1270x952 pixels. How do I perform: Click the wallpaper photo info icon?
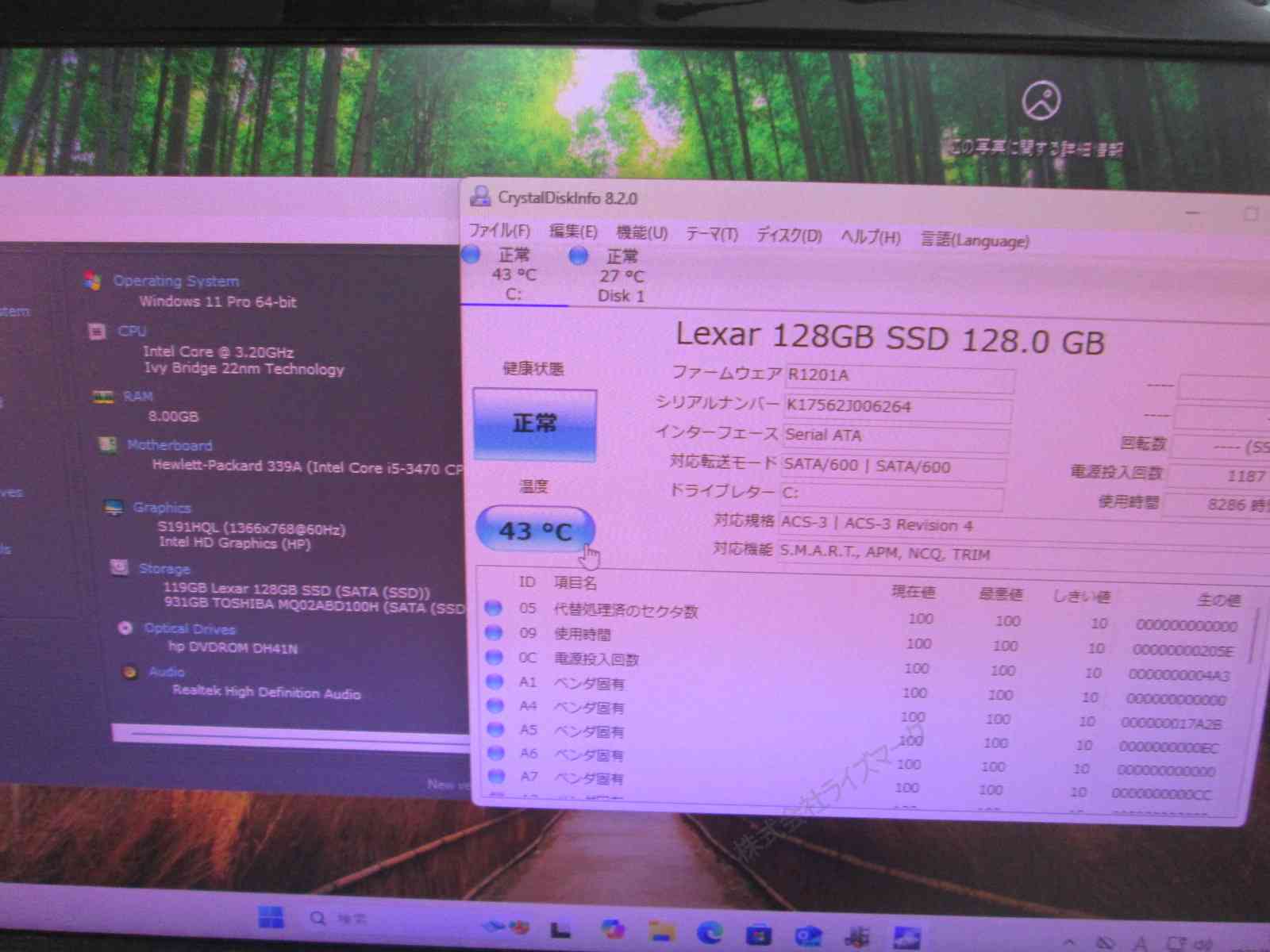pyautogui.click(x=1041, y=101)
